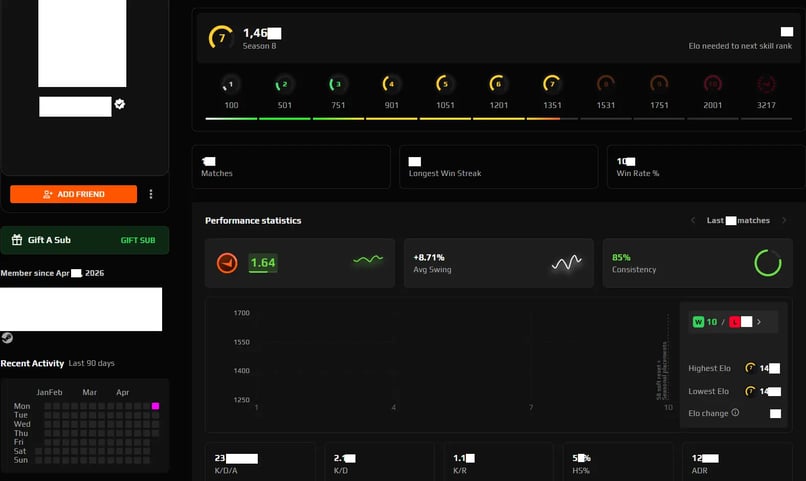This screenshot has height=481, width=806.
Task: Select the level 1 rank badge at 100 Elo
Action: 231,84
